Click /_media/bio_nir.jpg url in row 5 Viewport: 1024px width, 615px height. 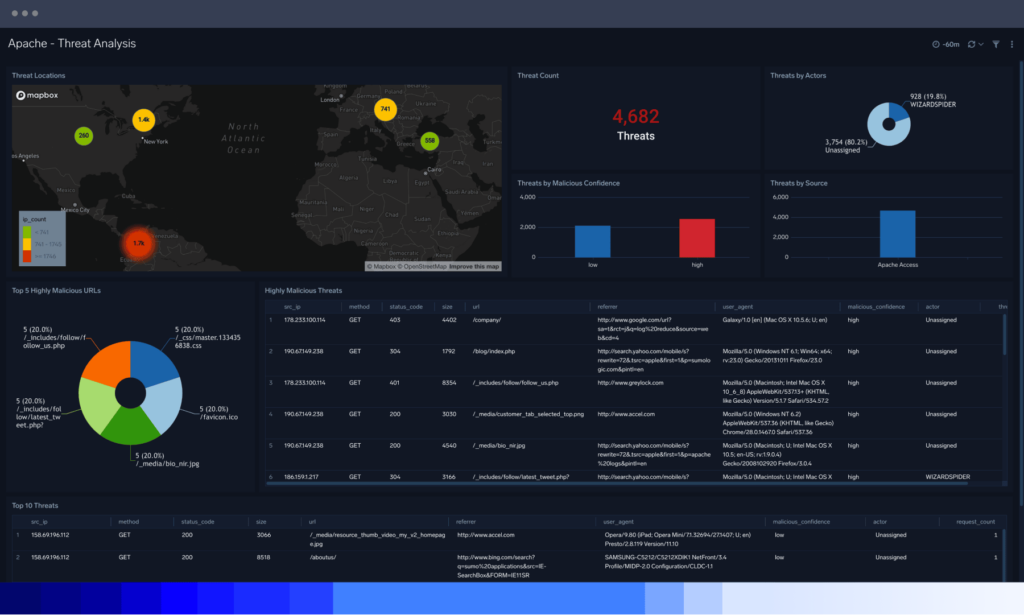coord(499,445)
